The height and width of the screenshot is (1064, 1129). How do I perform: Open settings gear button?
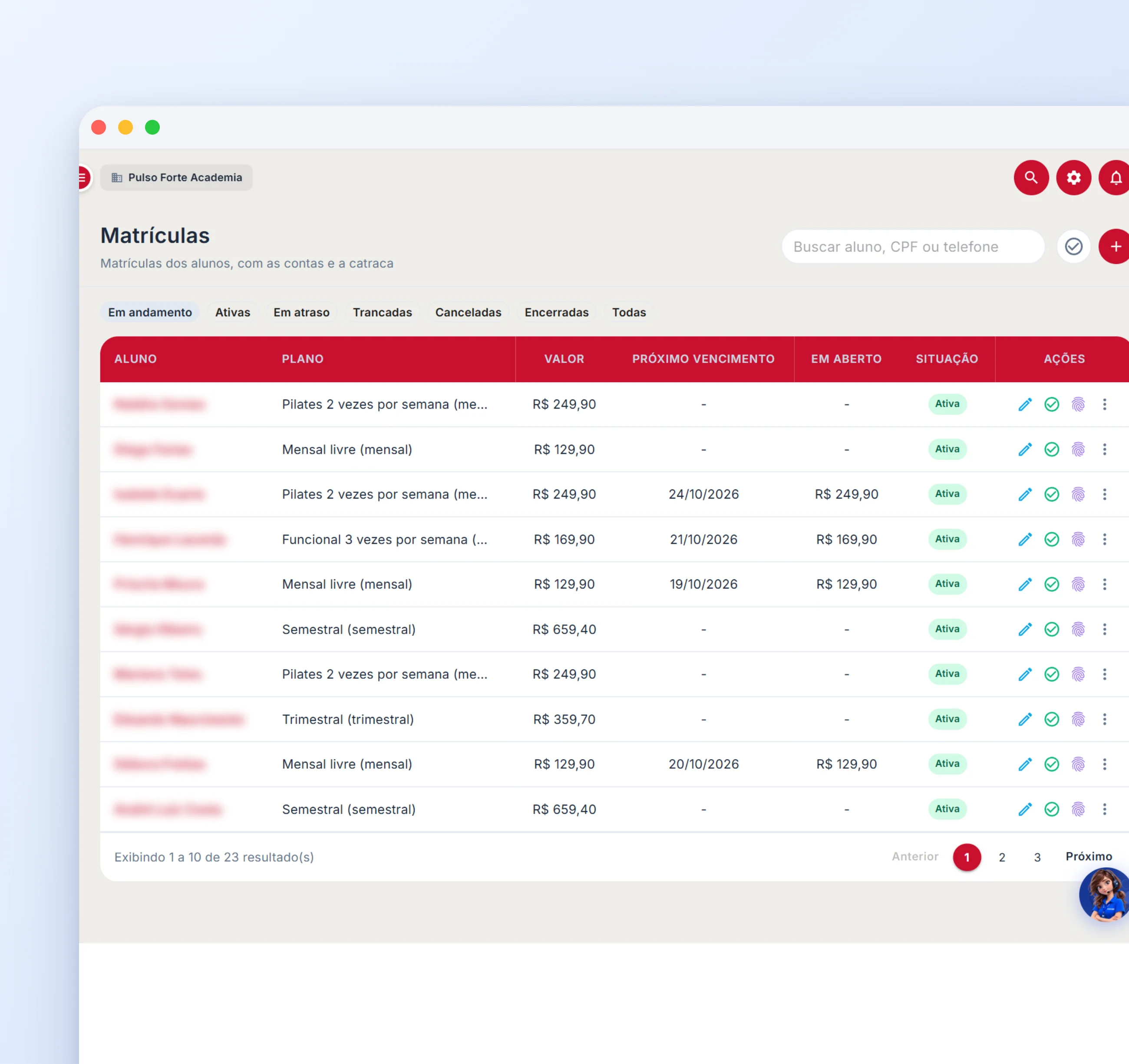(1073, 178)
